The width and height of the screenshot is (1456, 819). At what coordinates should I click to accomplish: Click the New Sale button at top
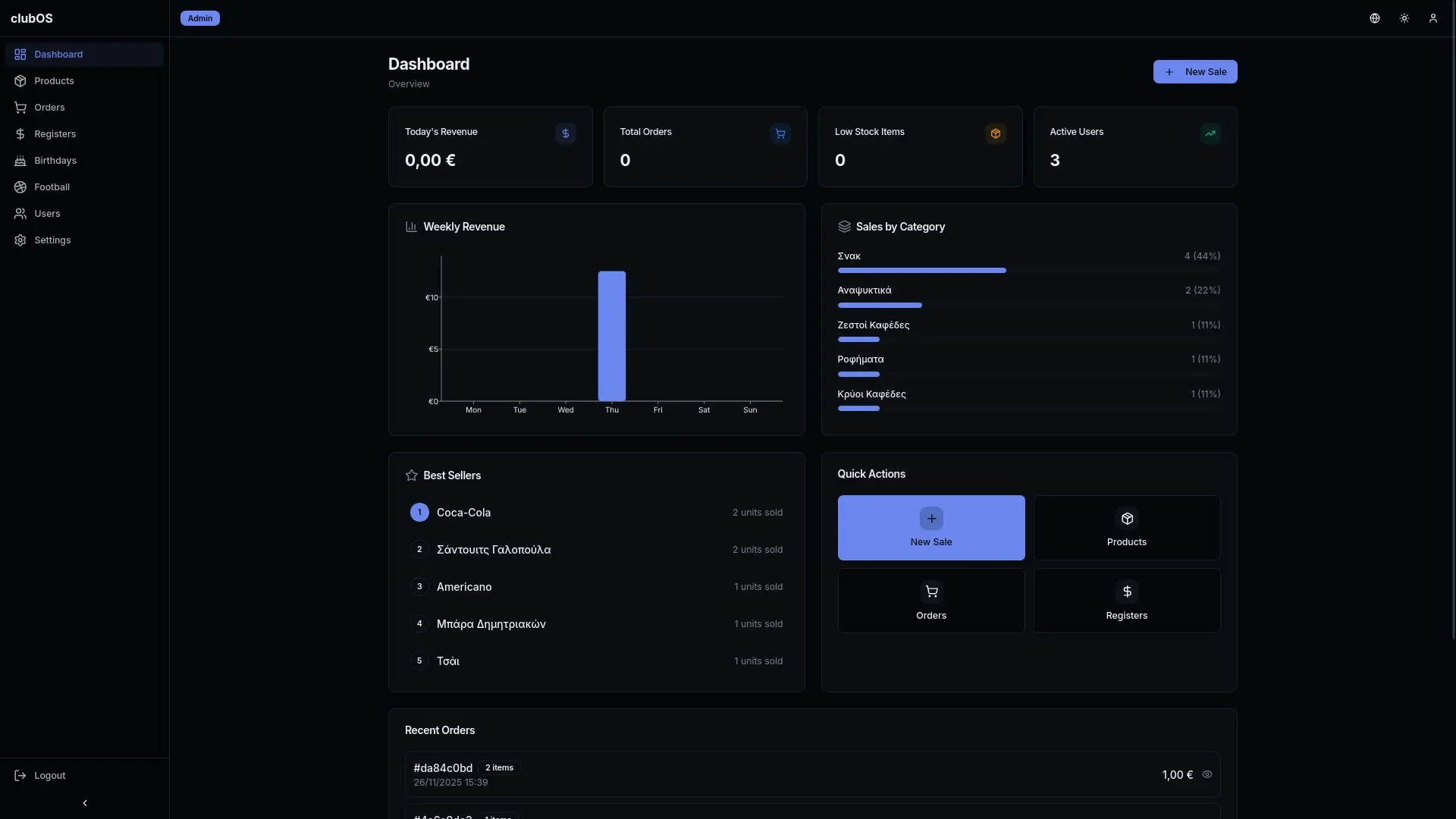(x=1194, y=72)
